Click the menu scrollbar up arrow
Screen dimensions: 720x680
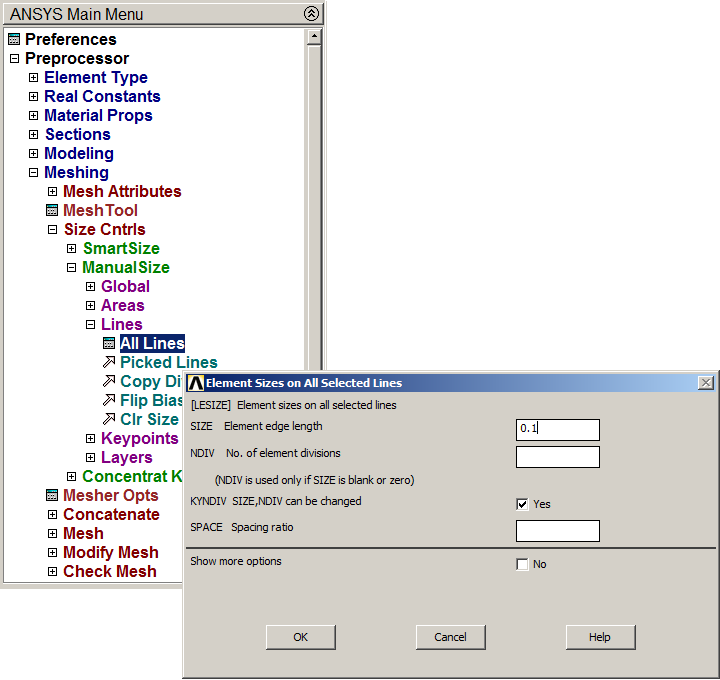(314, 37)
